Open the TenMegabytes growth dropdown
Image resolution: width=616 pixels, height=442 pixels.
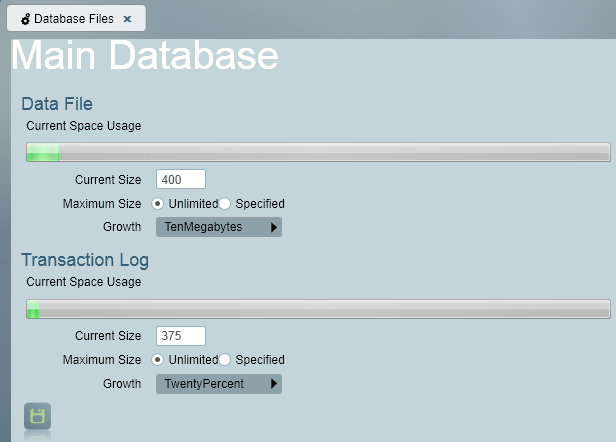pos(219,227)
